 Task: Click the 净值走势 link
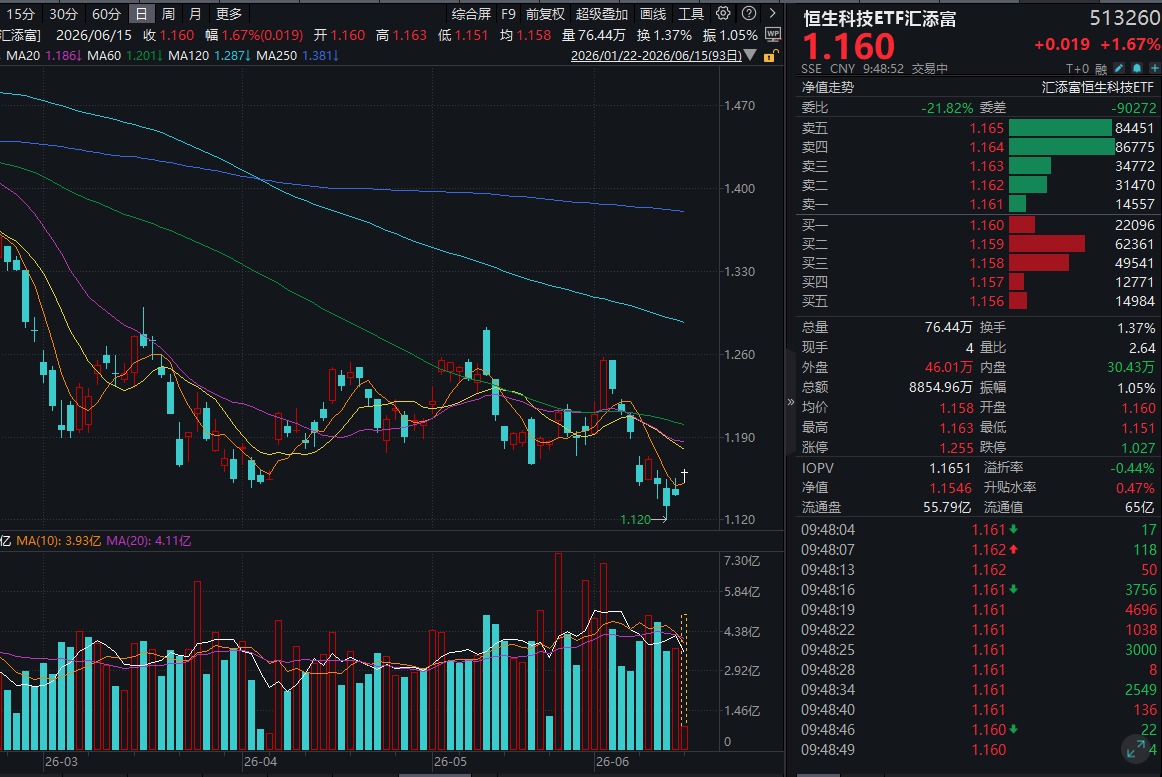[x=828, y=87]
